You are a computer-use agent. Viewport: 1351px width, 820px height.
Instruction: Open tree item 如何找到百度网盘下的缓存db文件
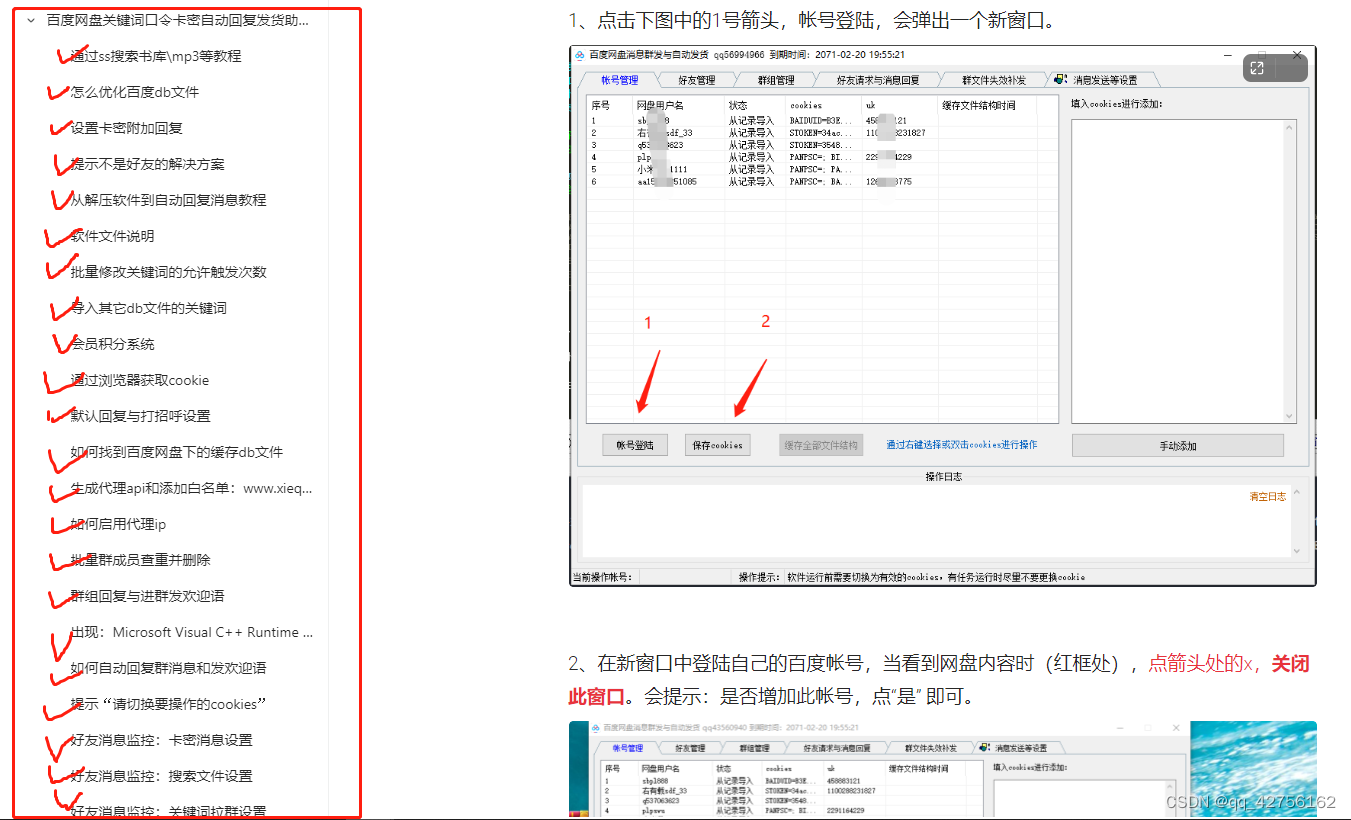tap(177, 452)
